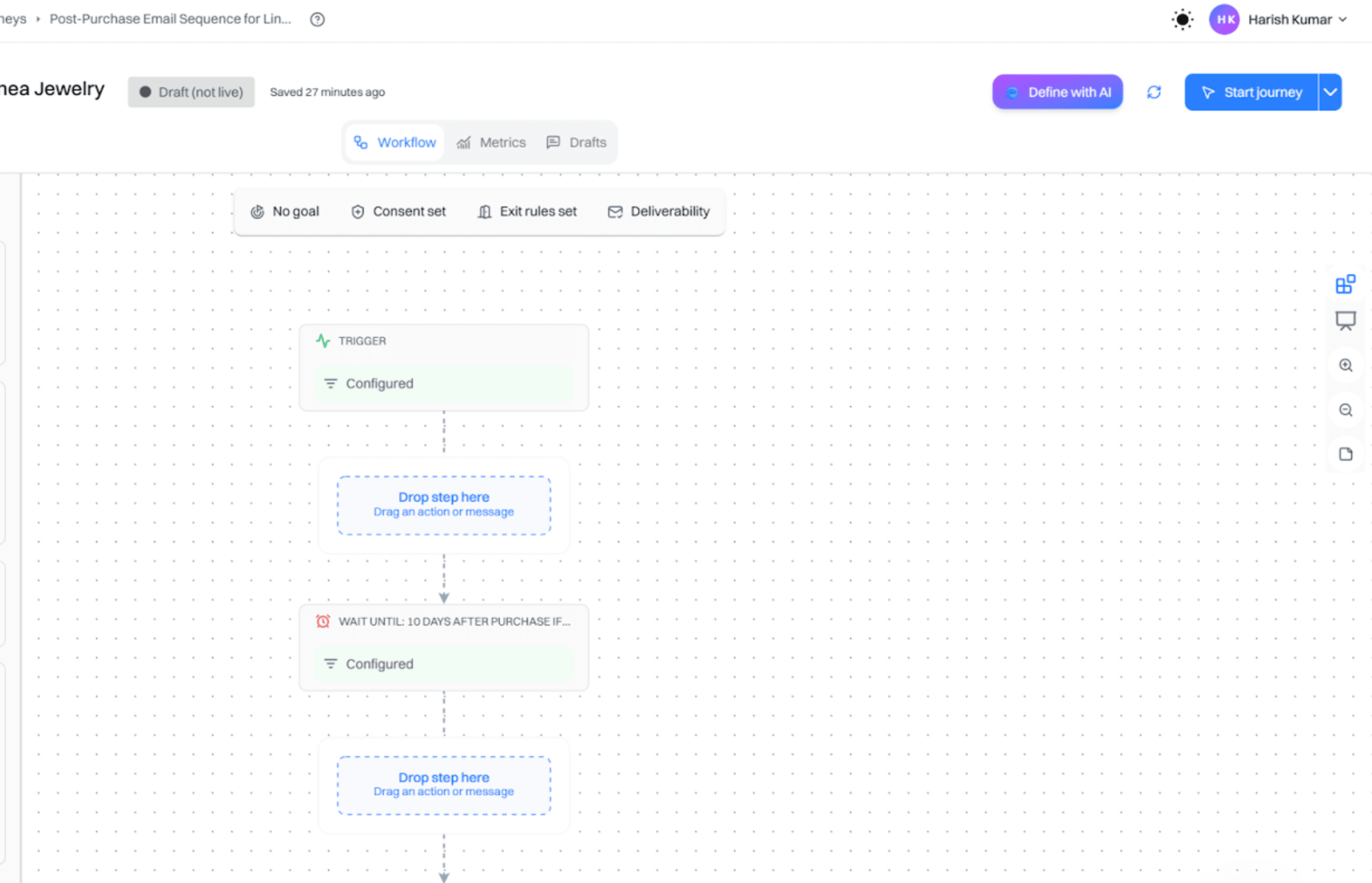
Task: Open presentation view from right sidebar
Action: click(x=1346, y=321)
